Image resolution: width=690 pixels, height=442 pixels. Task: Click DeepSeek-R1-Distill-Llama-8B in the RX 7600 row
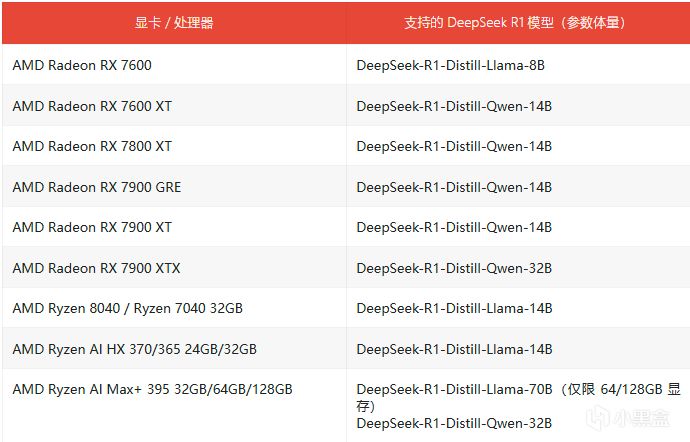[x=451, y=65]
